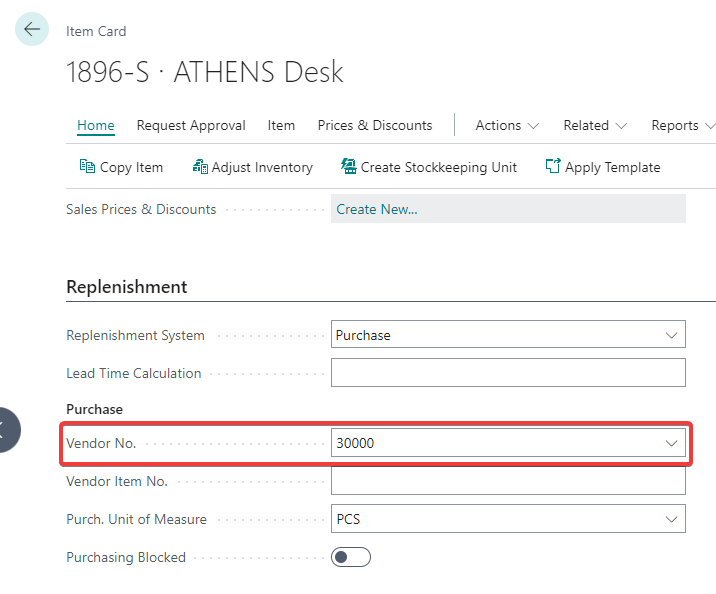Click the back arrow button
Image resolution: width=716 pixels, height=594 pixels.
tap(32, 30)
